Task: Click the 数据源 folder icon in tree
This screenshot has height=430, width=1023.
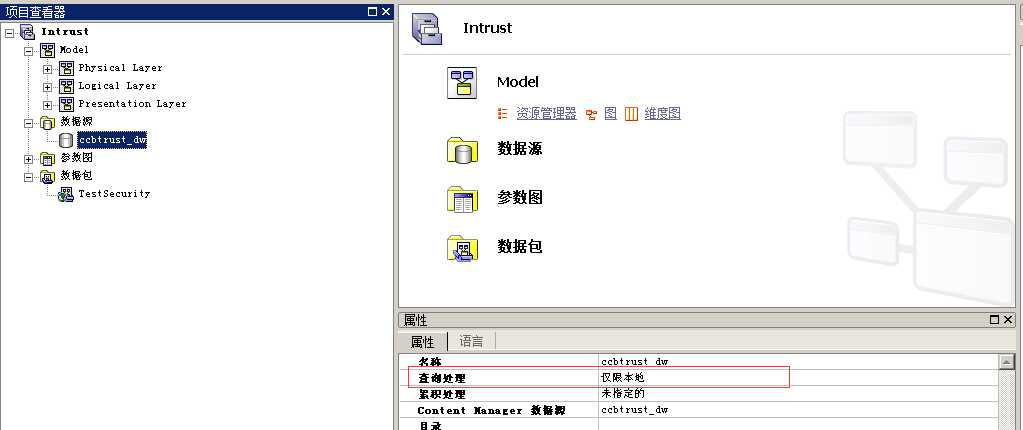Action: (48, 122)
